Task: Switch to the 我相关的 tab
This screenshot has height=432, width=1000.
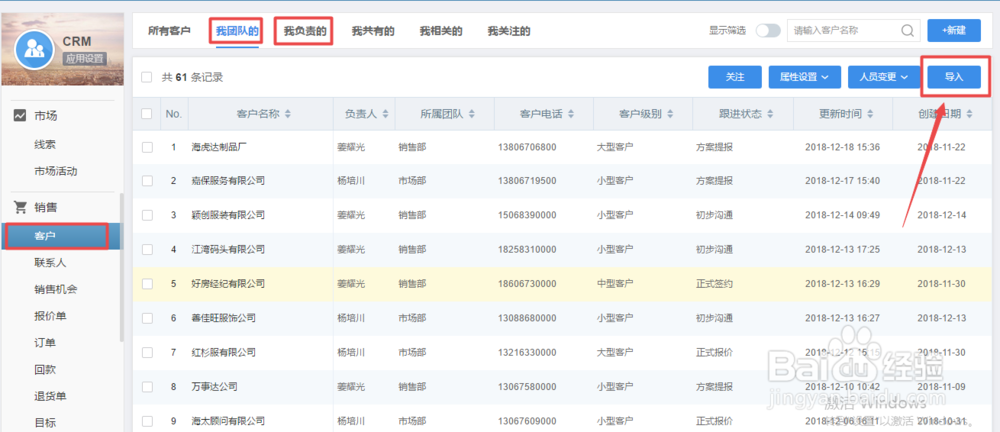Action: coord(441,31)
